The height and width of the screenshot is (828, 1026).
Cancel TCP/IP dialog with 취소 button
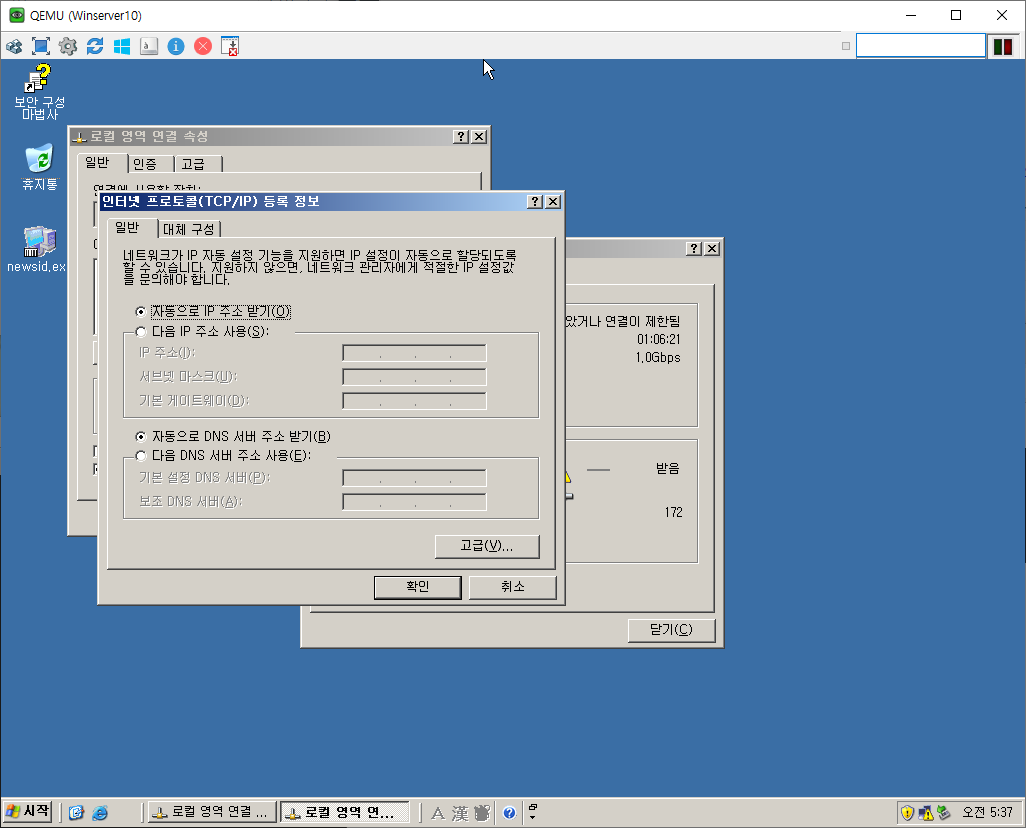(x=512, y=586)
